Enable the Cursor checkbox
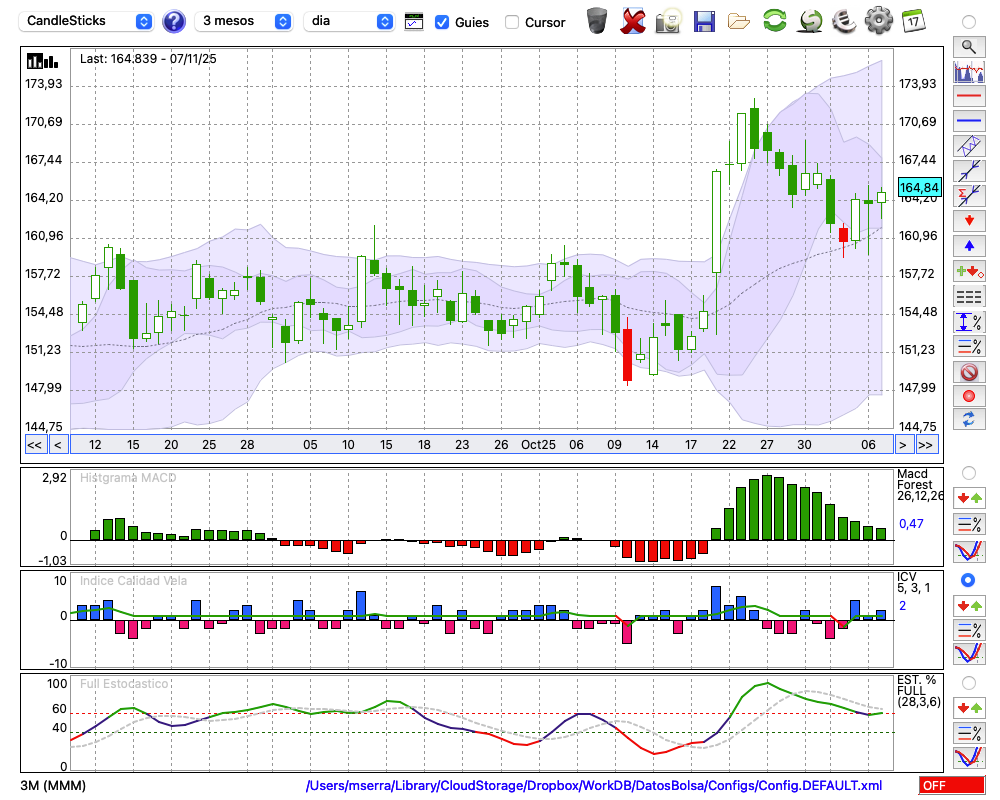The image size is (1000, 800). point(512,22)
